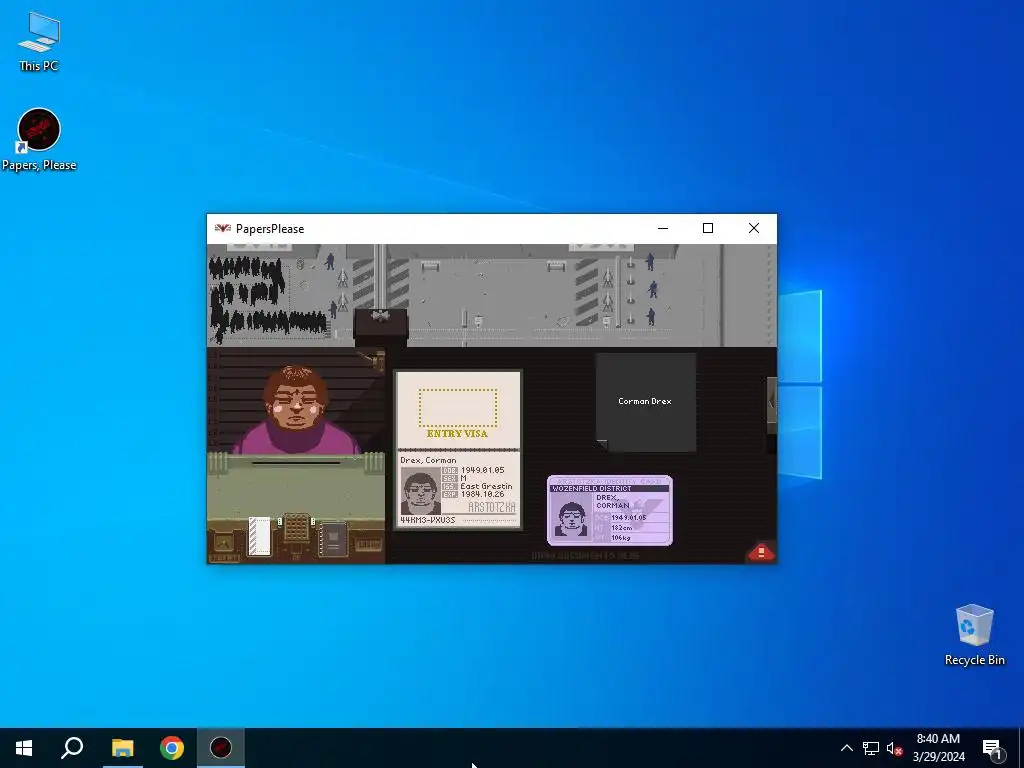This screenshot has height=768, width=1024.
Task: Click the PapersPlease title bar icon
Action: [x=223, y=228]
